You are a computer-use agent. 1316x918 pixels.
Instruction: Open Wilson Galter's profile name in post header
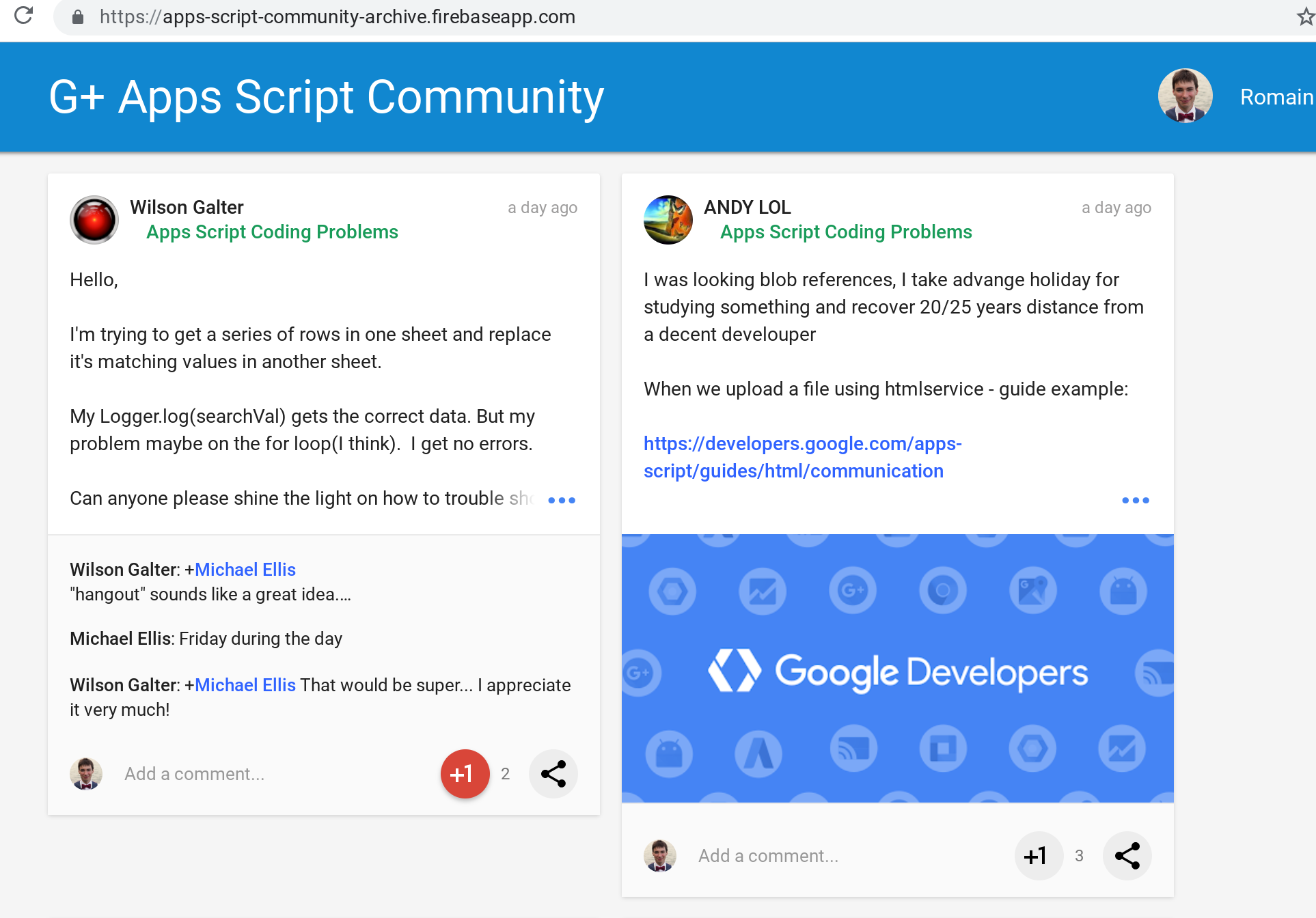click(187, 207)
